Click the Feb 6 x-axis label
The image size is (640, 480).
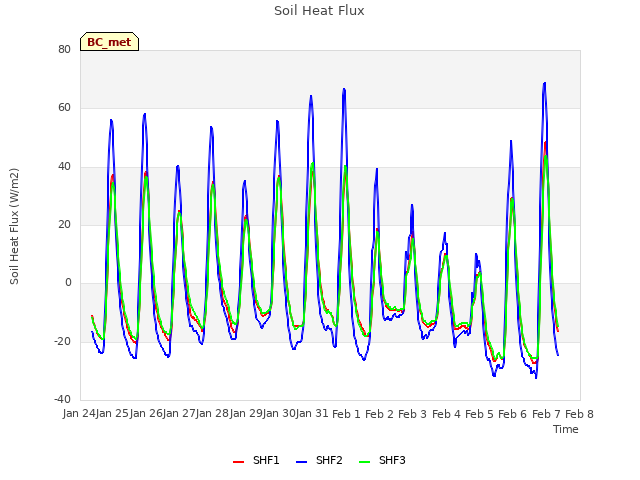[513, 414]
